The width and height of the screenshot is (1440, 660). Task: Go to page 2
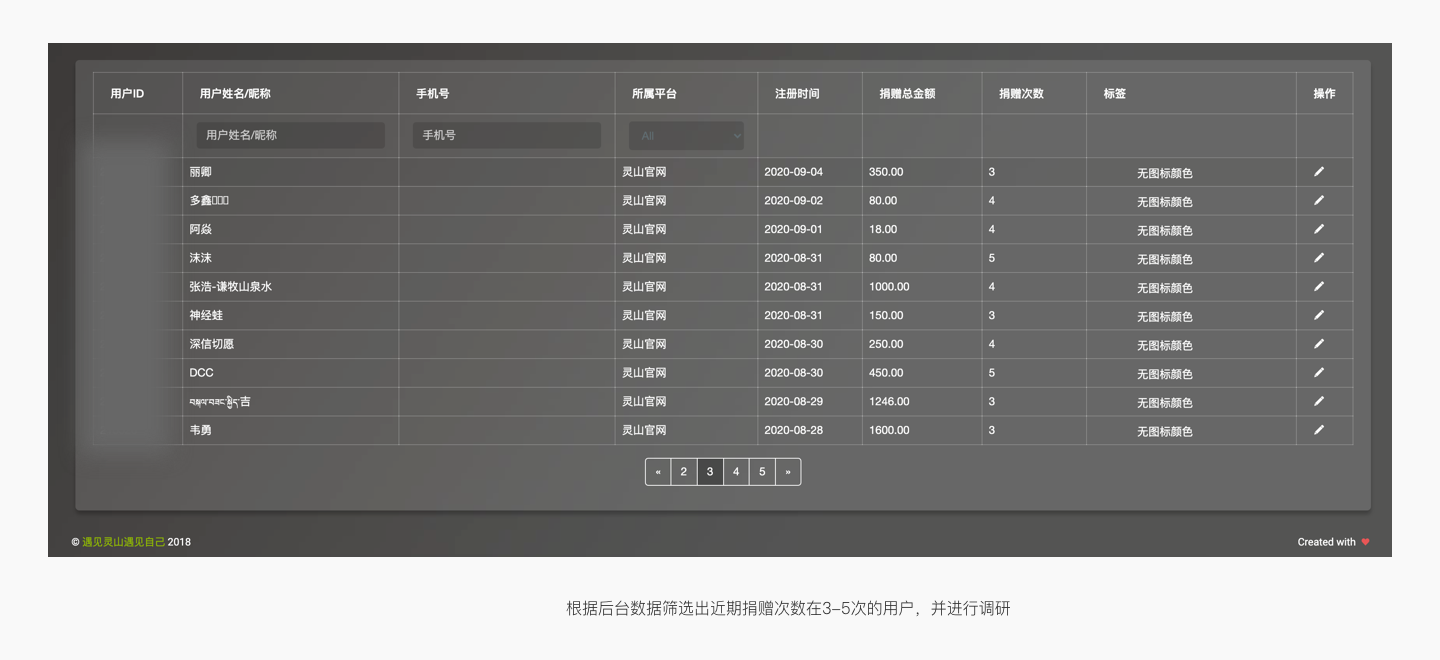(684, 472)
